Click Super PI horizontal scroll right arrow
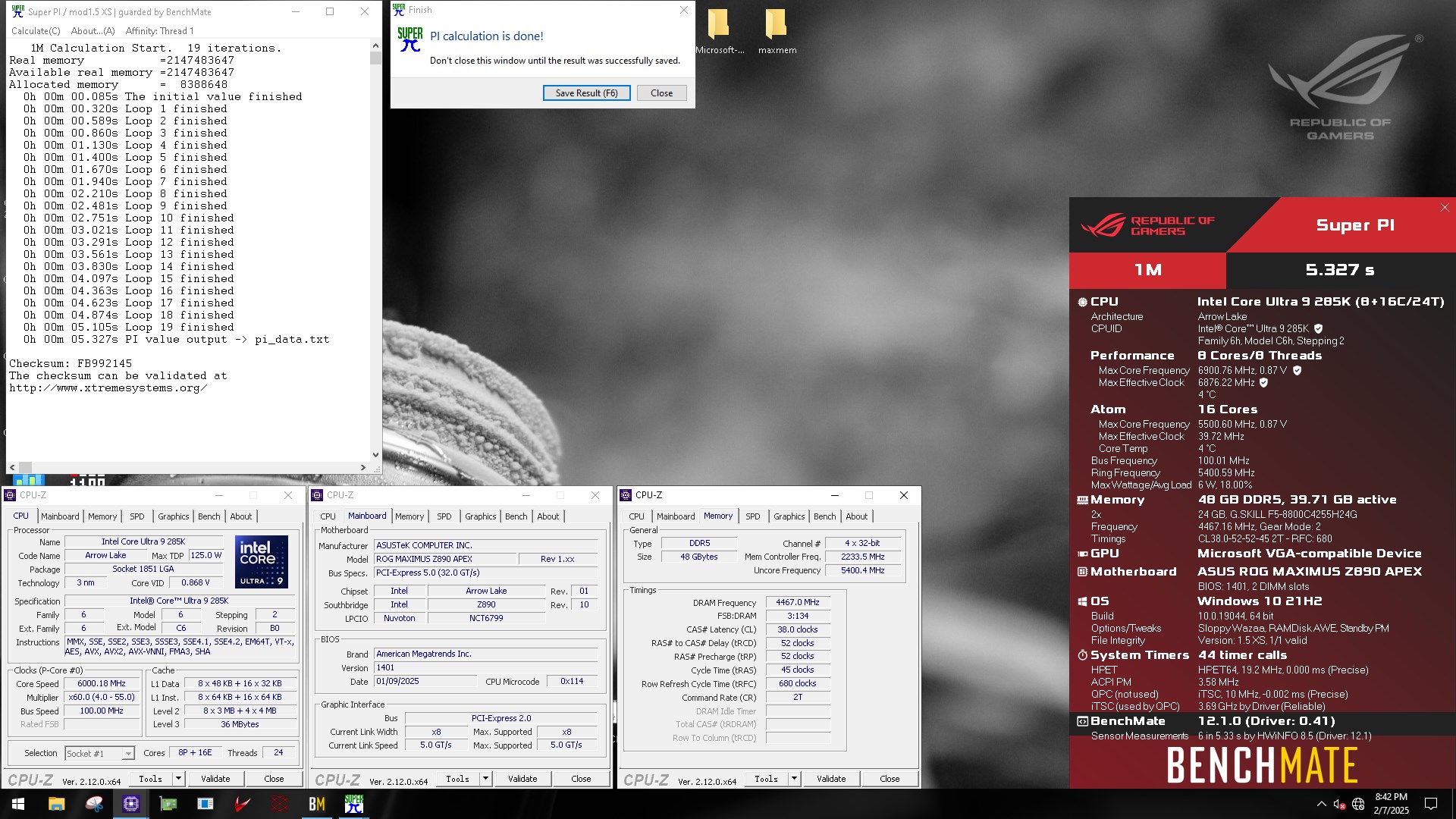The width and height of the screenshot is (1456, 819). (362, 467)
